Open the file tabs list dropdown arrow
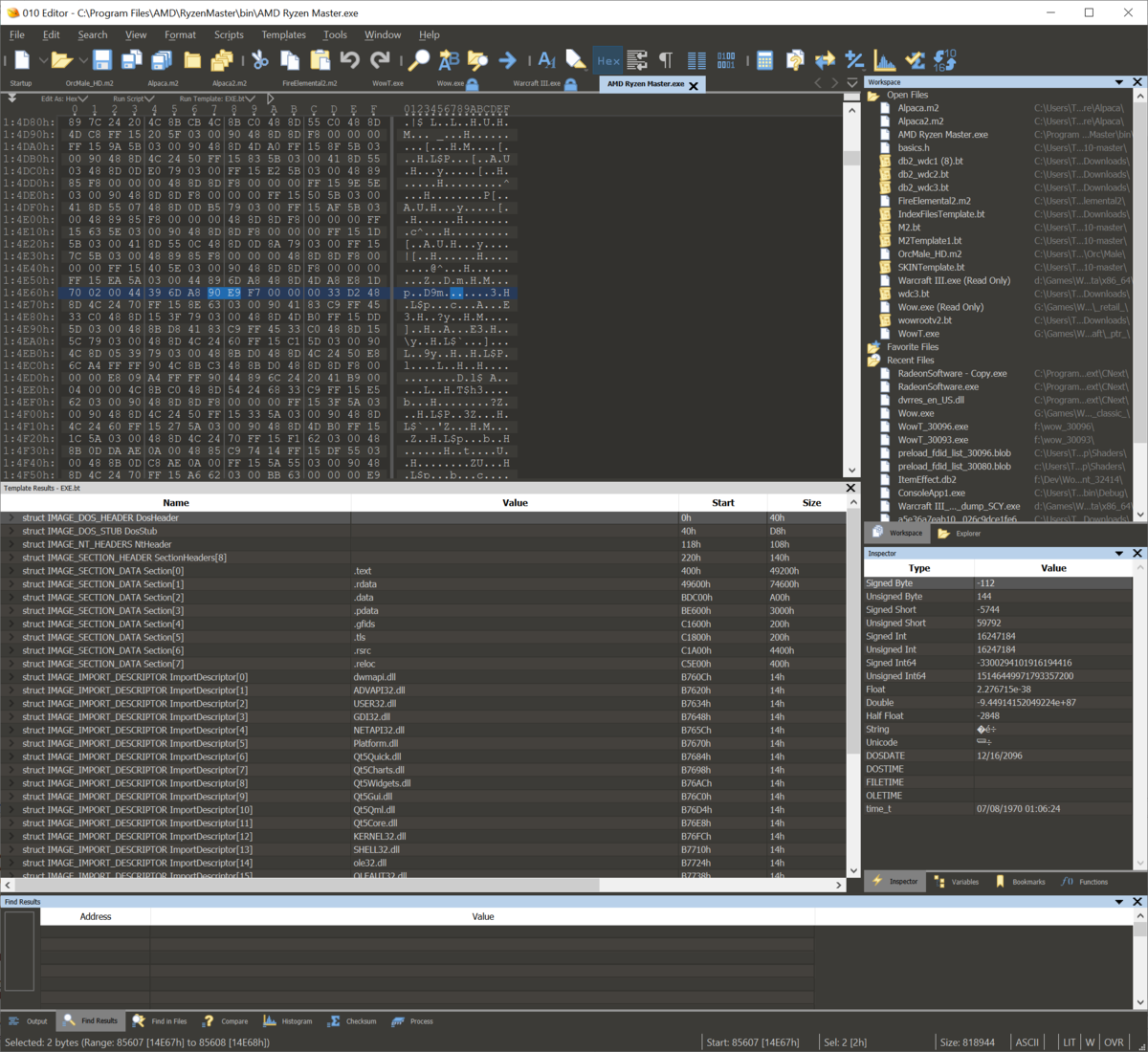The width and height of the screenshot is (1148, 1052). coord(851,83)
